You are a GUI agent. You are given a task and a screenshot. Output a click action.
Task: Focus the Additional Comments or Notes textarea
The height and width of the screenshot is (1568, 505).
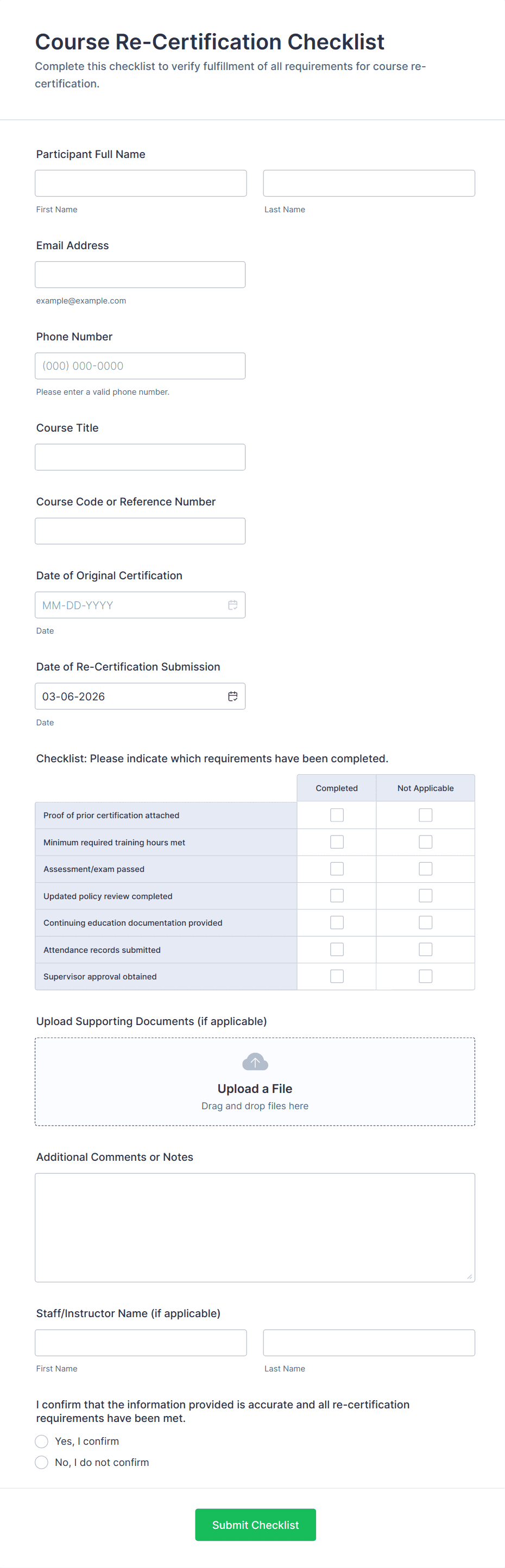point(255,1227)
